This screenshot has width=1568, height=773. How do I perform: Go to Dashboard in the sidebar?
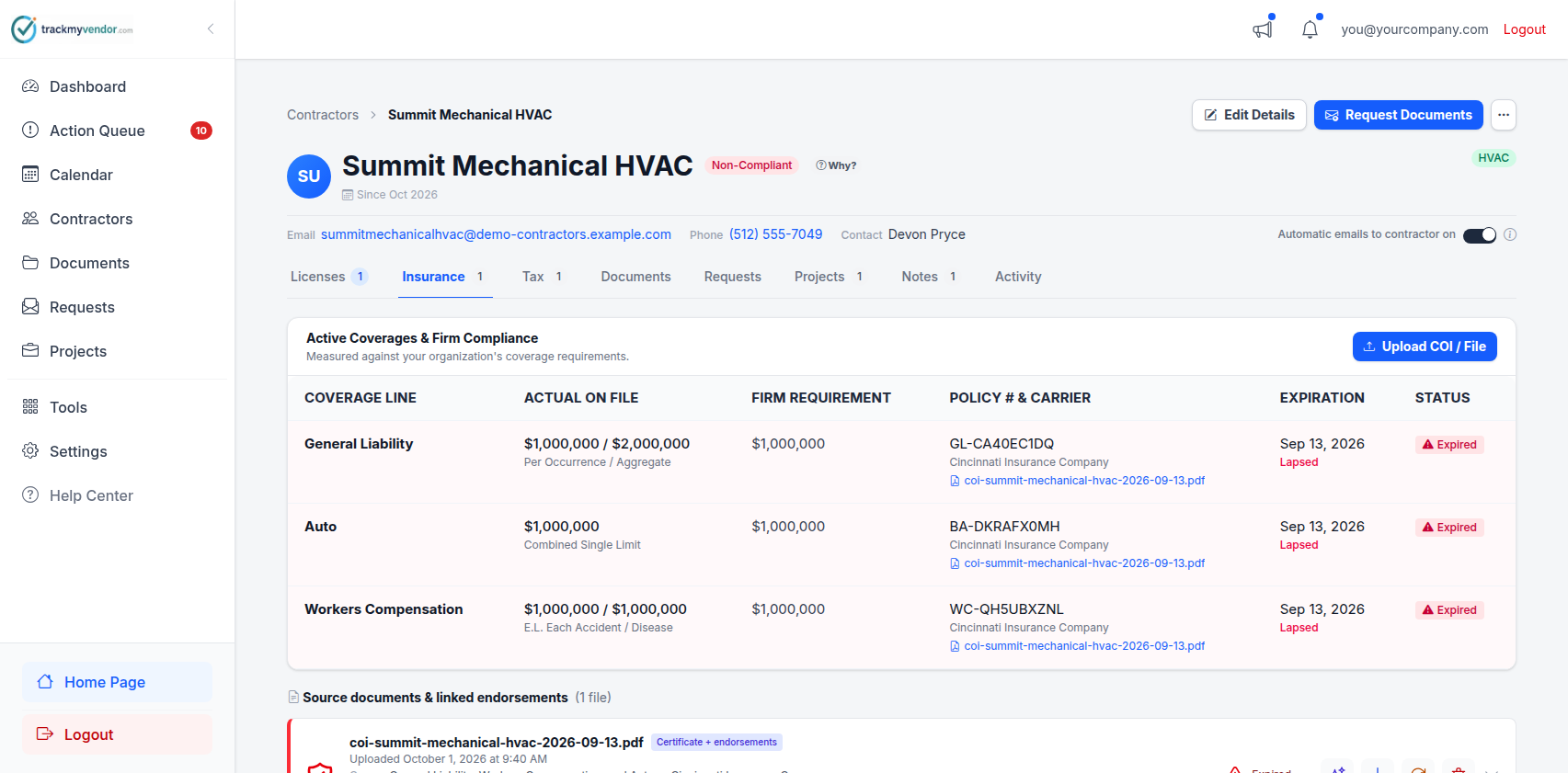pos(117,86)
